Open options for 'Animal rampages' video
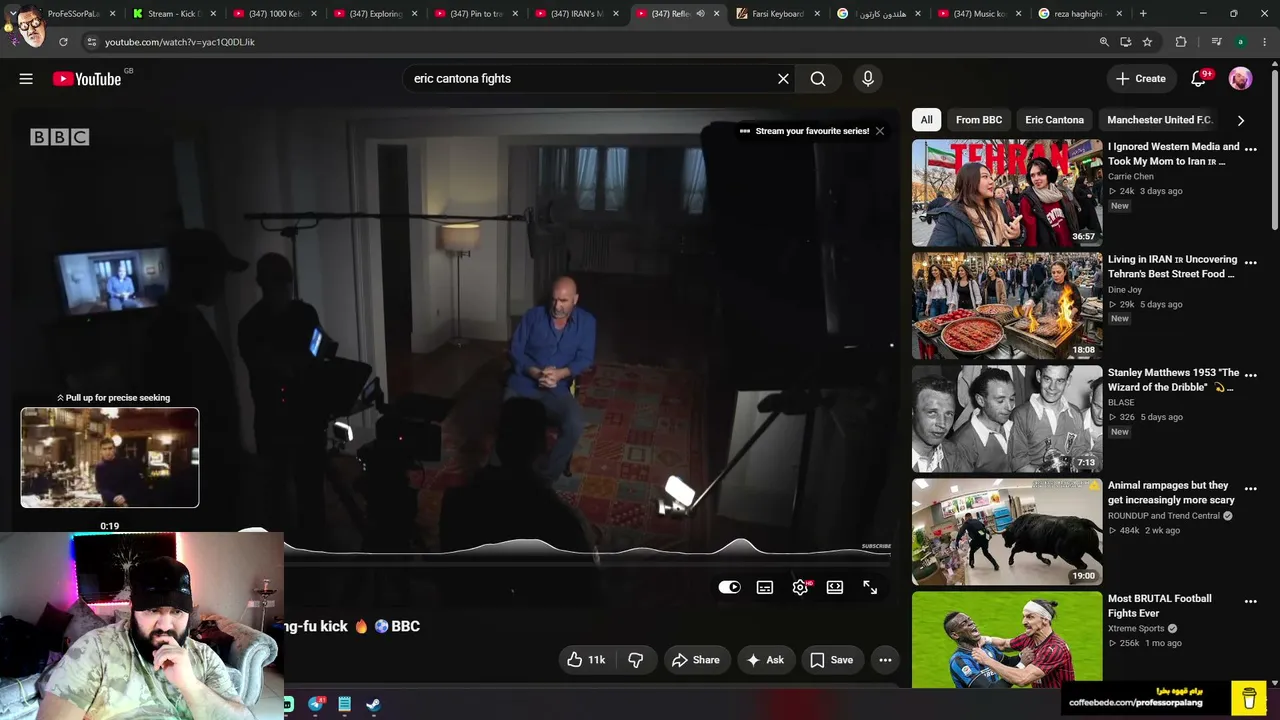Screen dimensions: 1280x720 (x=1250, y=488)
